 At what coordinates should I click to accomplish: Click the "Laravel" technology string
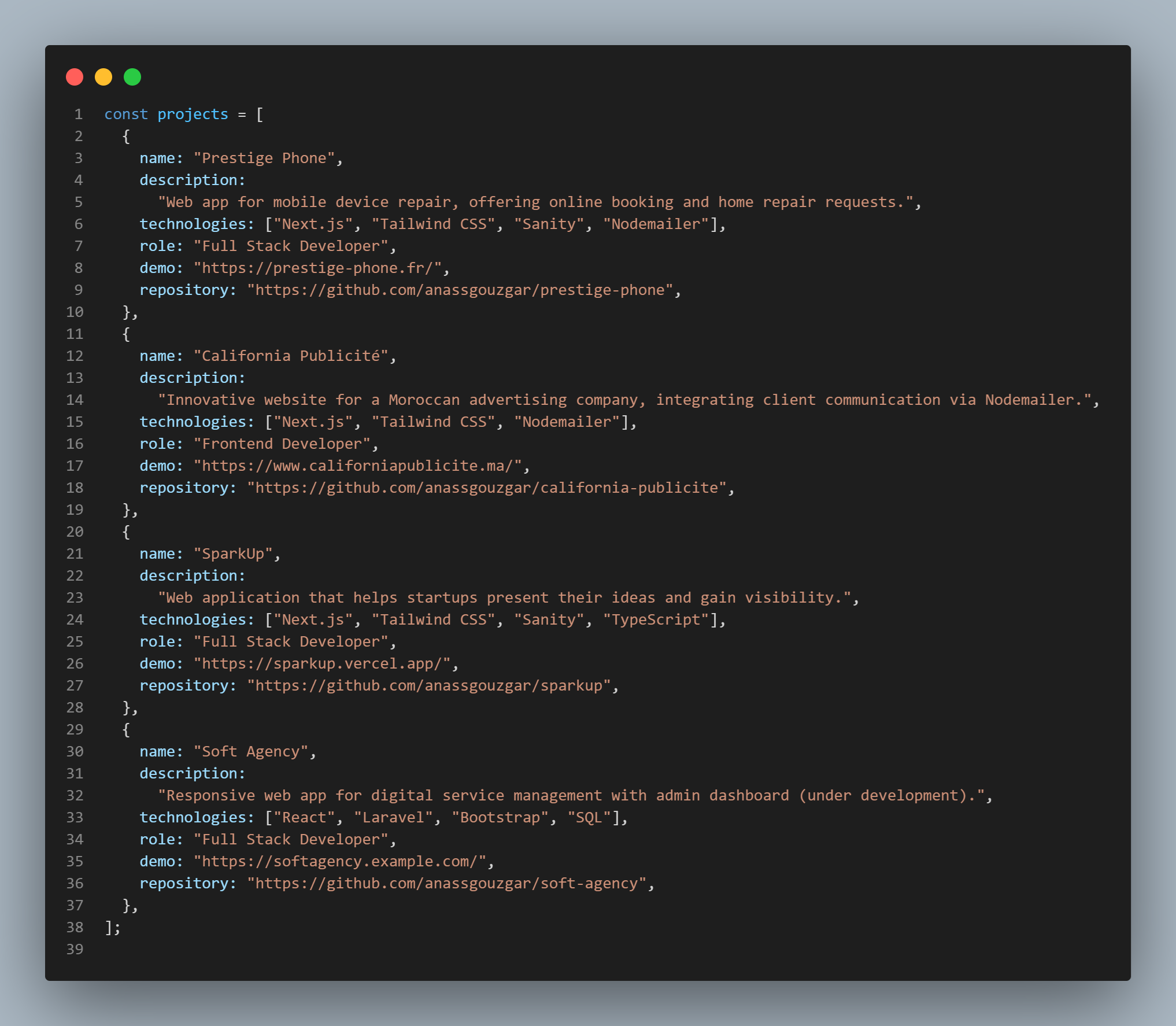point(393,818)
